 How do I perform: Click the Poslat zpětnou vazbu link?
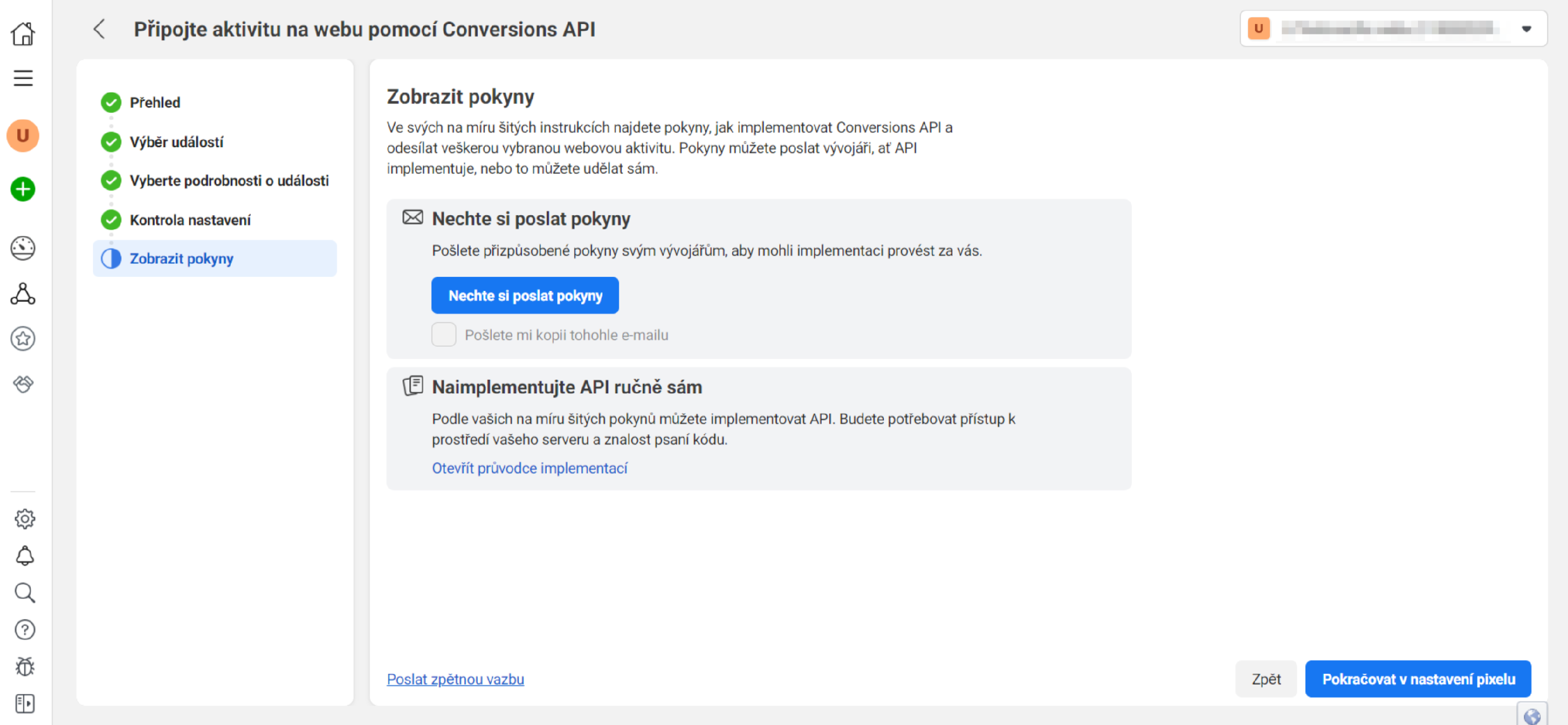pos(455,679)
